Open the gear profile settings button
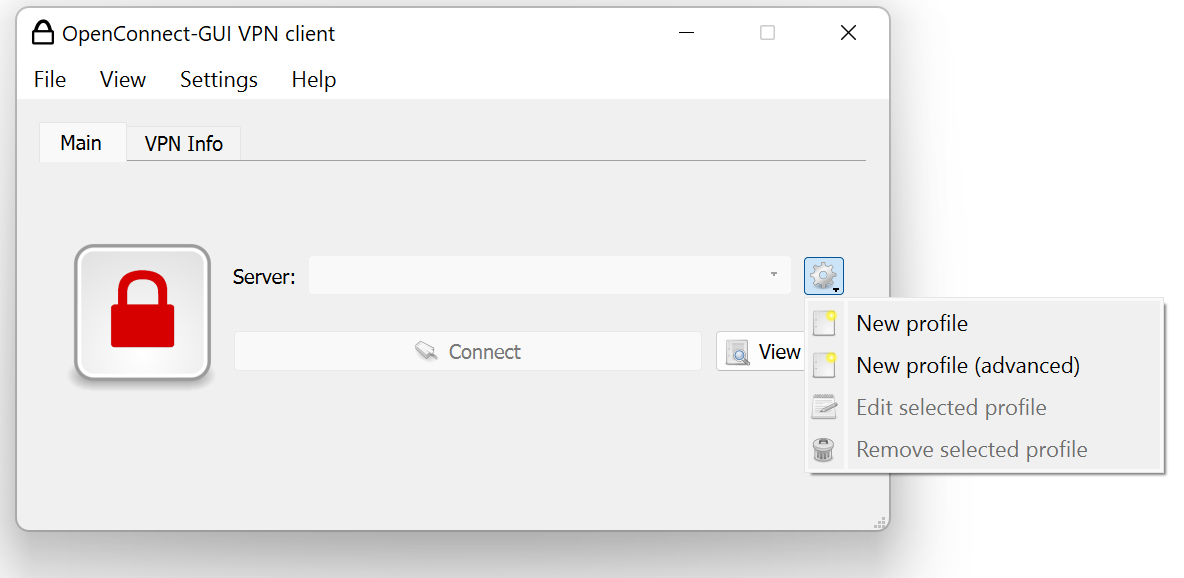The height and width of the screenshot is (578, 1184). coord(823,275)
